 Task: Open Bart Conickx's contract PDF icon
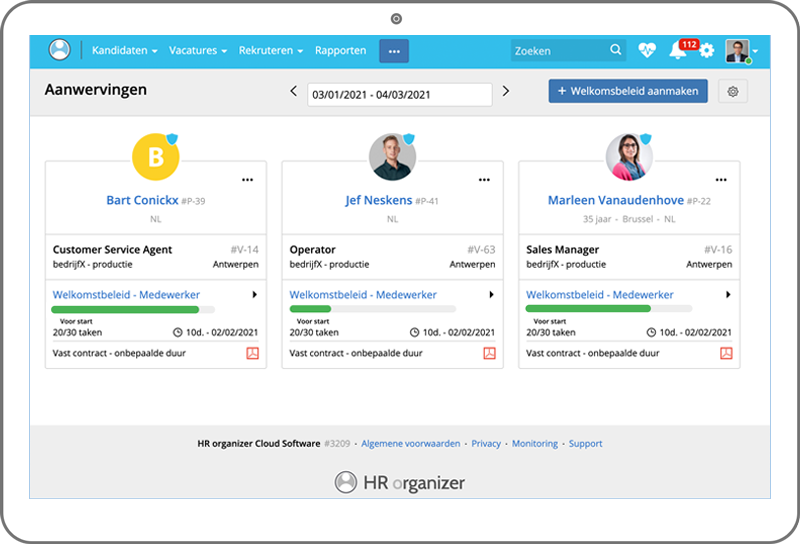[x=253, y=353]
